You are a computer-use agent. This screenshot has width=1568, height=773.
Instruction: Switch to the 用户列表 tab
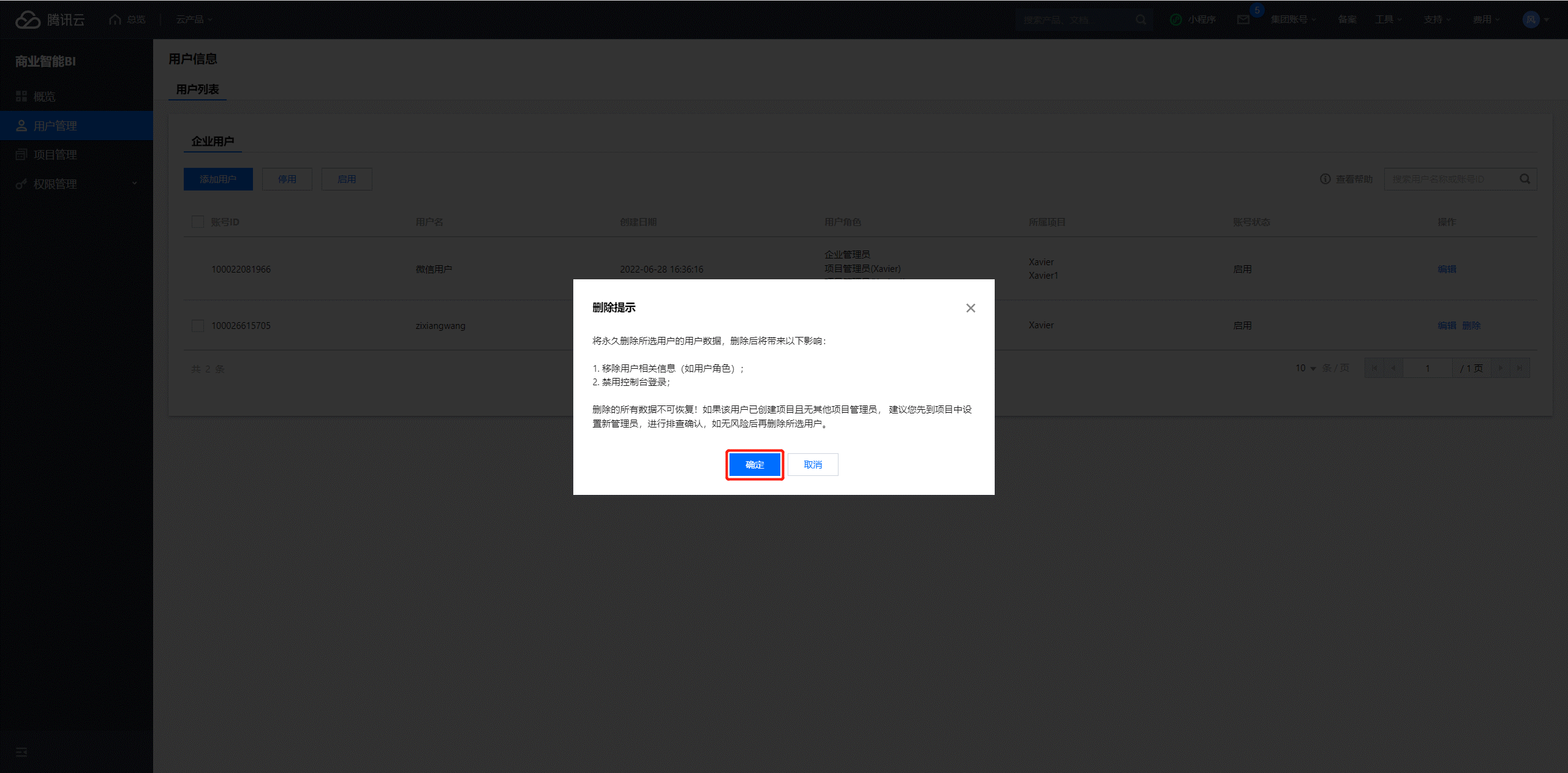point(197,89)
